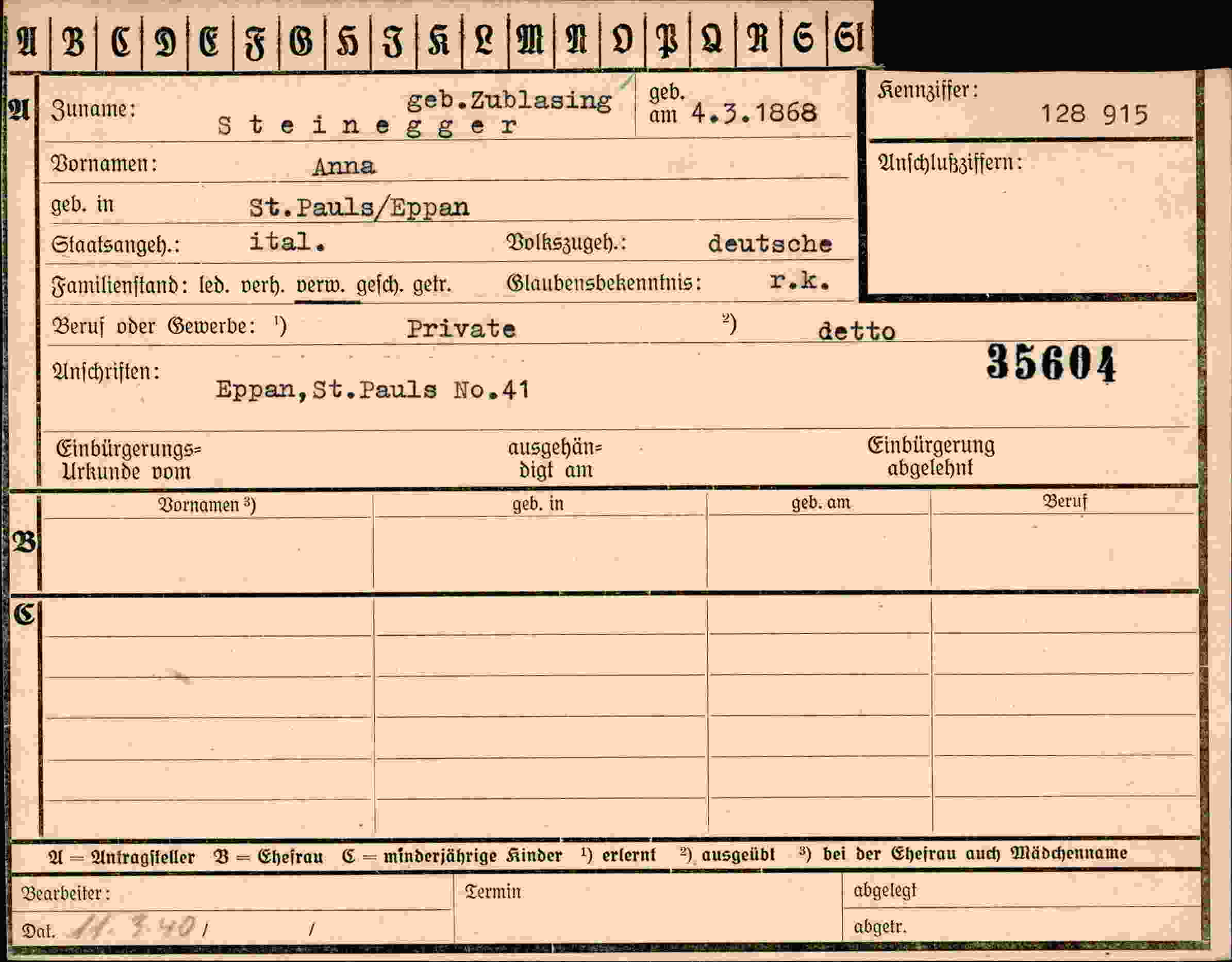
Task: Click the 'Volkszugeh.:' label
Action: point(567,243)
